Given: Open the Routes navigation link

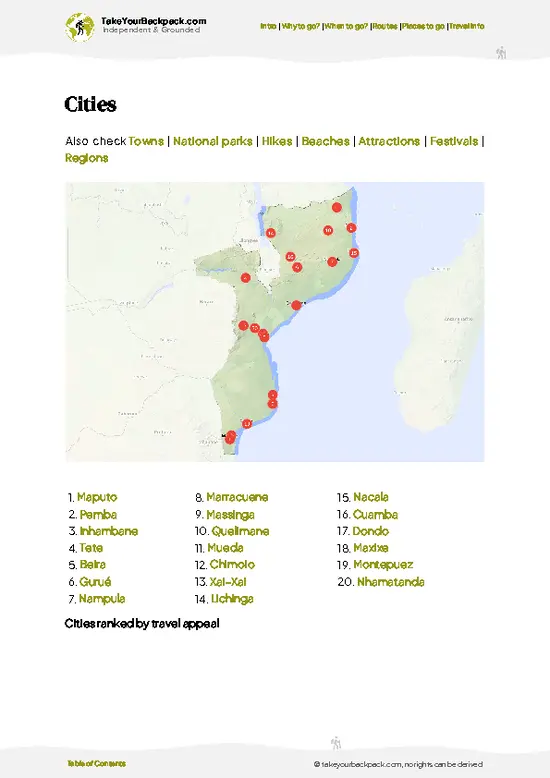Looking at the screenshot, I should pyautogui.click(x=385, y=26).
